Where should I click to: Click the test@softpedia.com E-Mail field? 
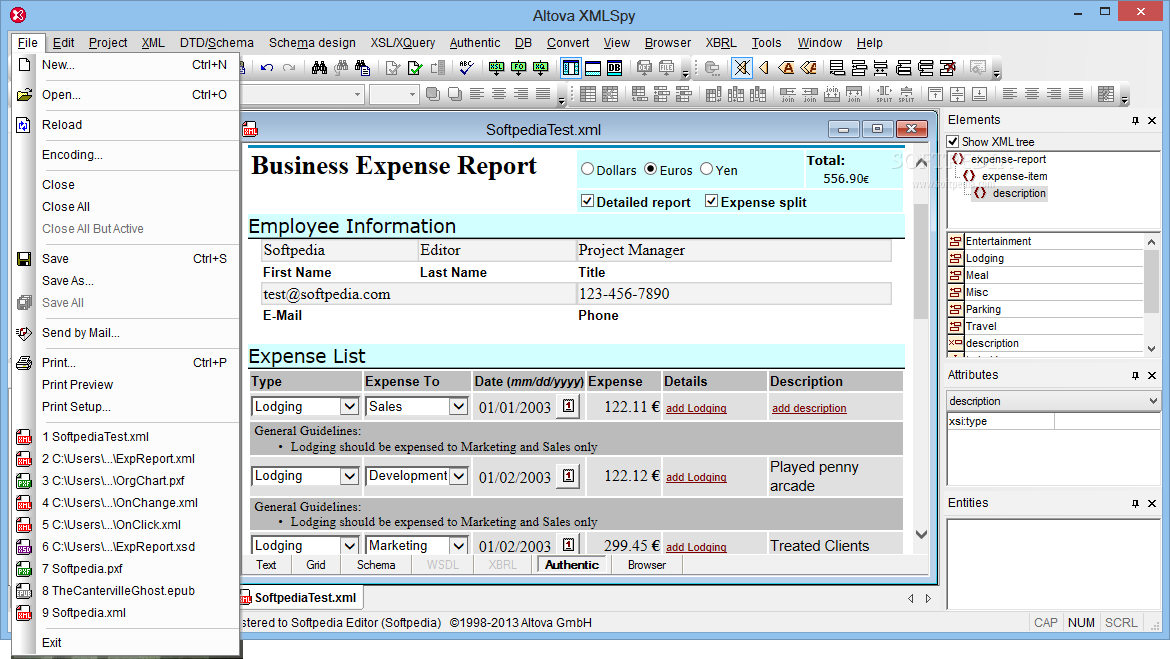(419, 294)
